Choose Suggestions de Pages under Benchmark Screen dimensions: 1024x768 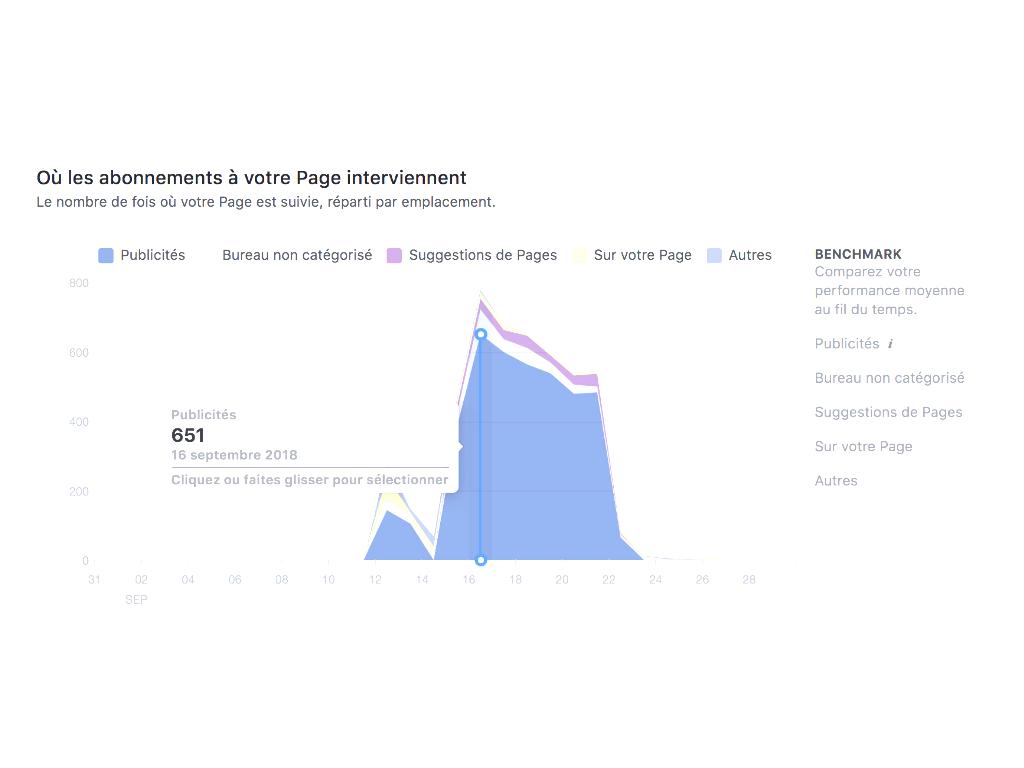point(888,412)
